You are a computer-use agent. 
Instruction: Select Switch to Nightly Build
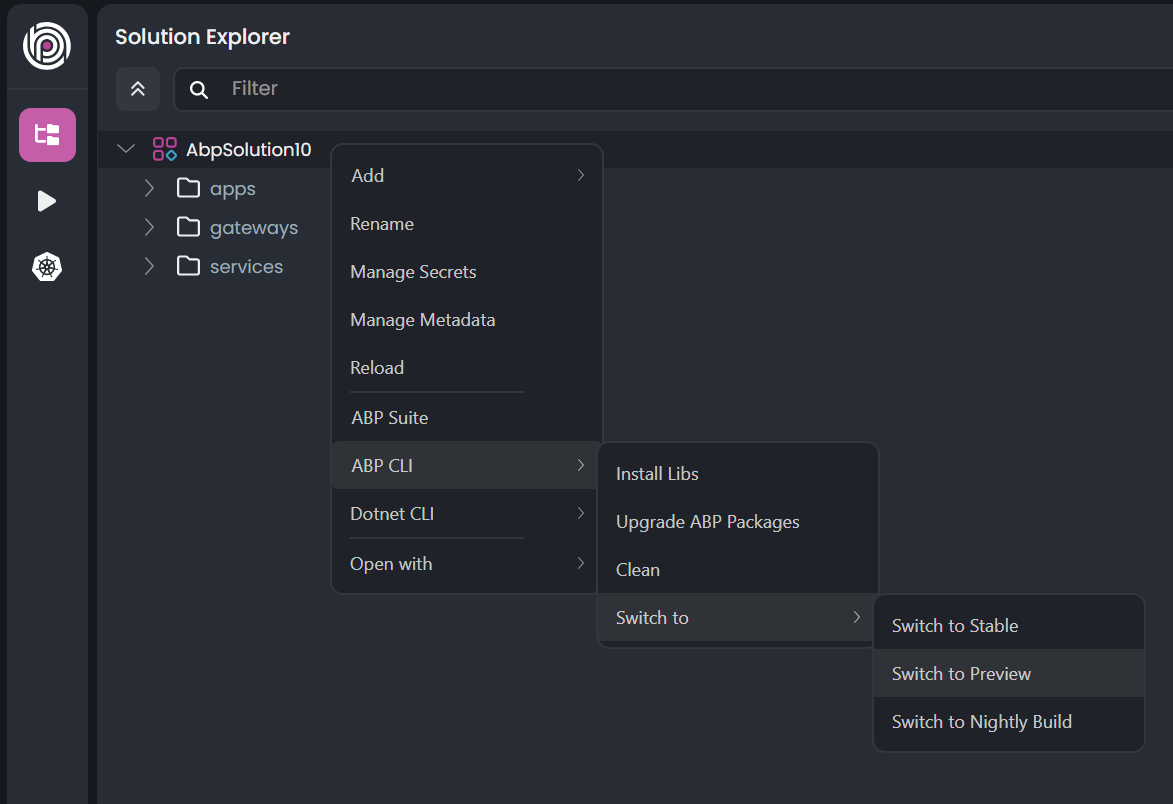pos(981,722)
